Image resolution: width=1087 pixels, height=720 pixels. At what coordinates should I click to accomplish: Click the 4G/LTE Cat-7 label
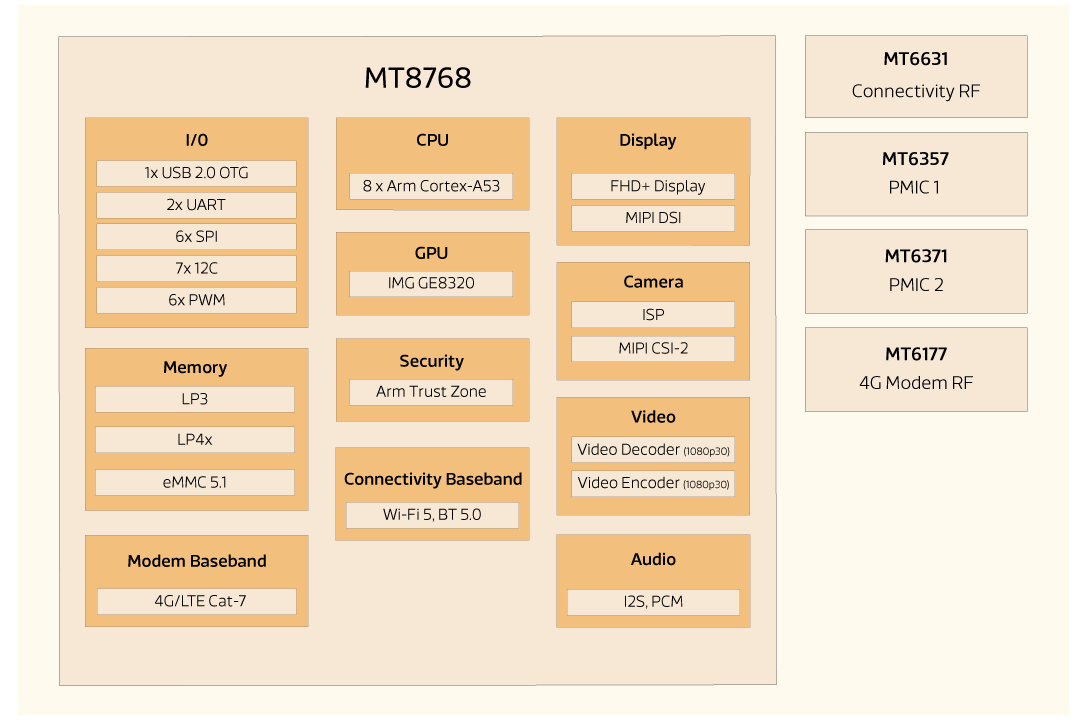click(196, 601)
